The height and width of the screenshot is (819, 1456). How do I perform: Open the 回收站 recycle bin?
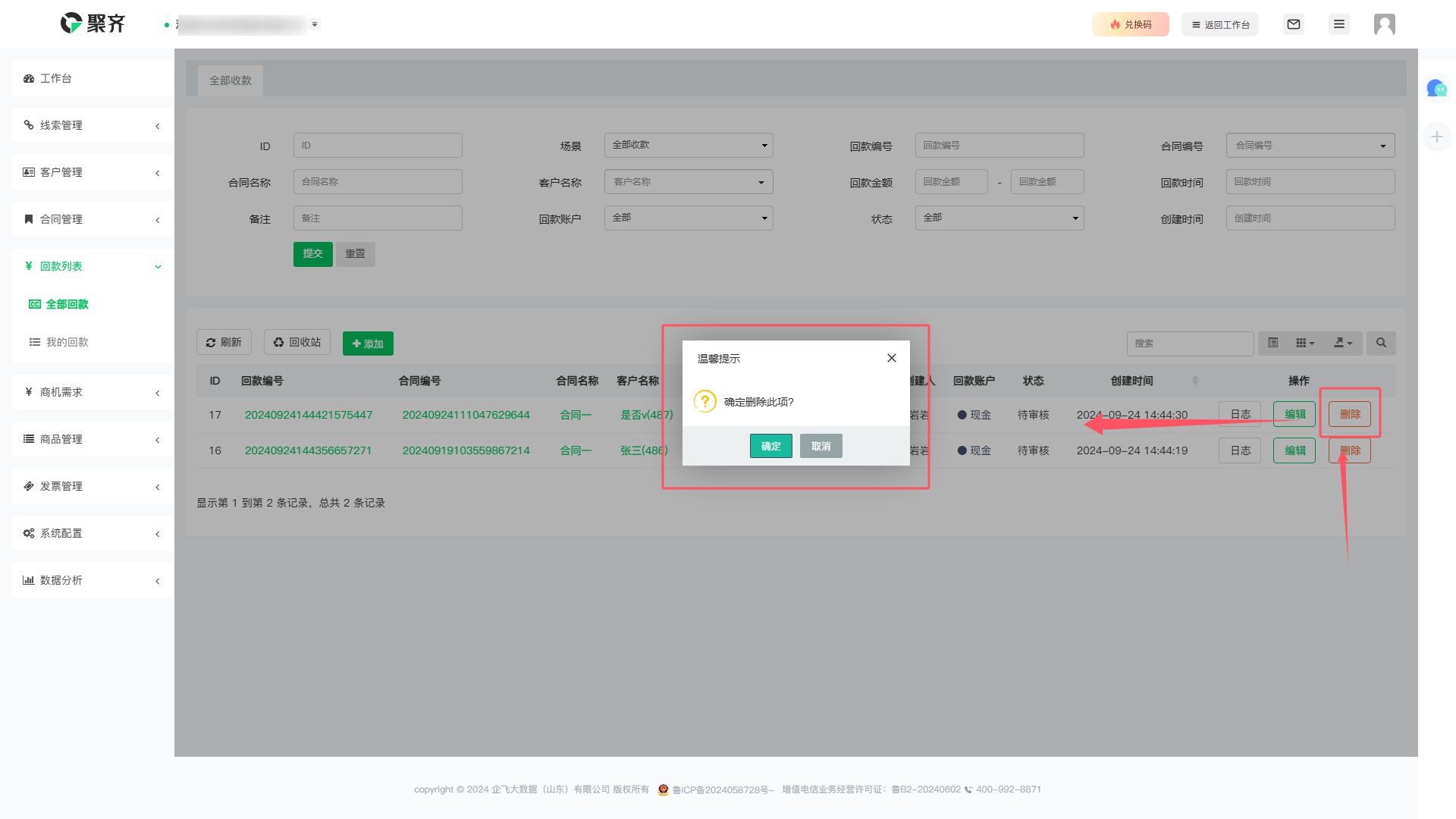pos(297,342)
